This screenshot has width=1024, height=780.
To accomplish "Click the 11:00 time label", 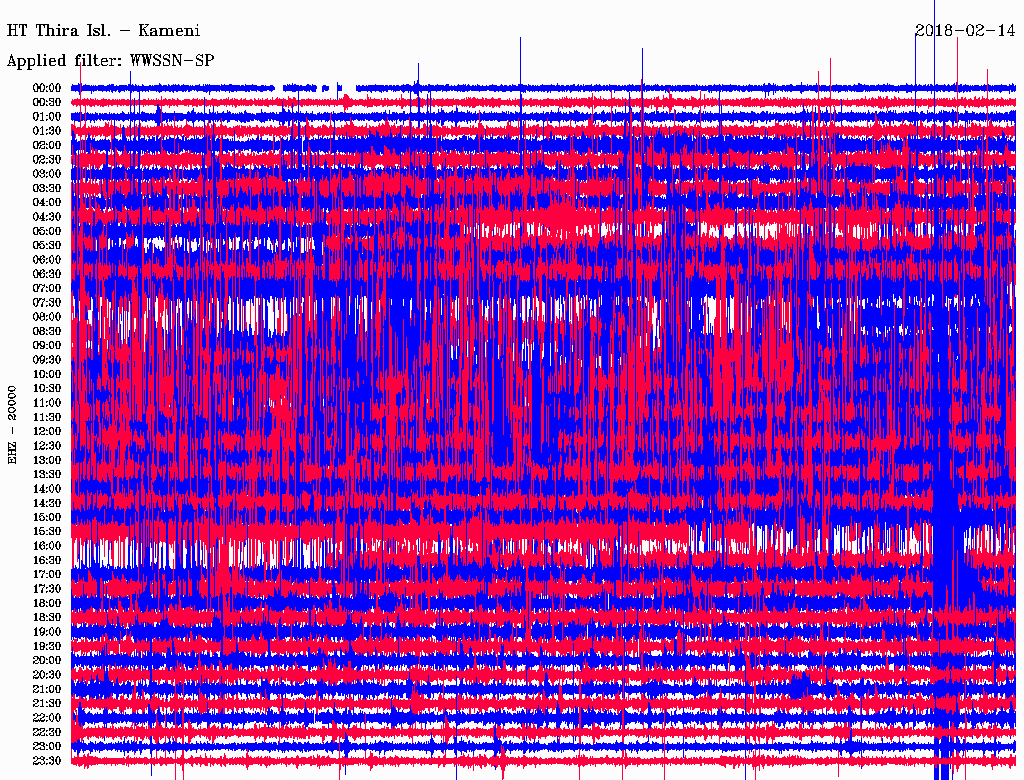I will tap(47, 403).
